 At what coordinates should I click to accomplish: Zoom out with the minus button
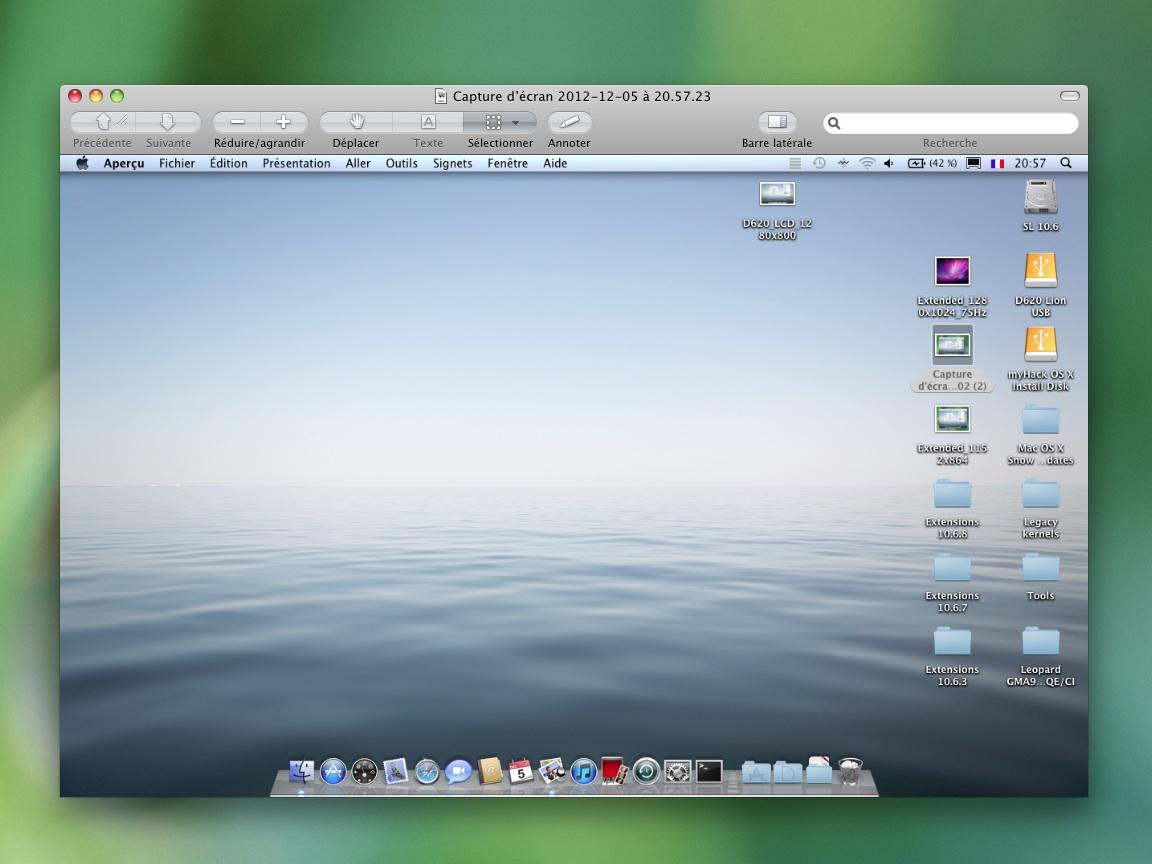pos(237,122)
